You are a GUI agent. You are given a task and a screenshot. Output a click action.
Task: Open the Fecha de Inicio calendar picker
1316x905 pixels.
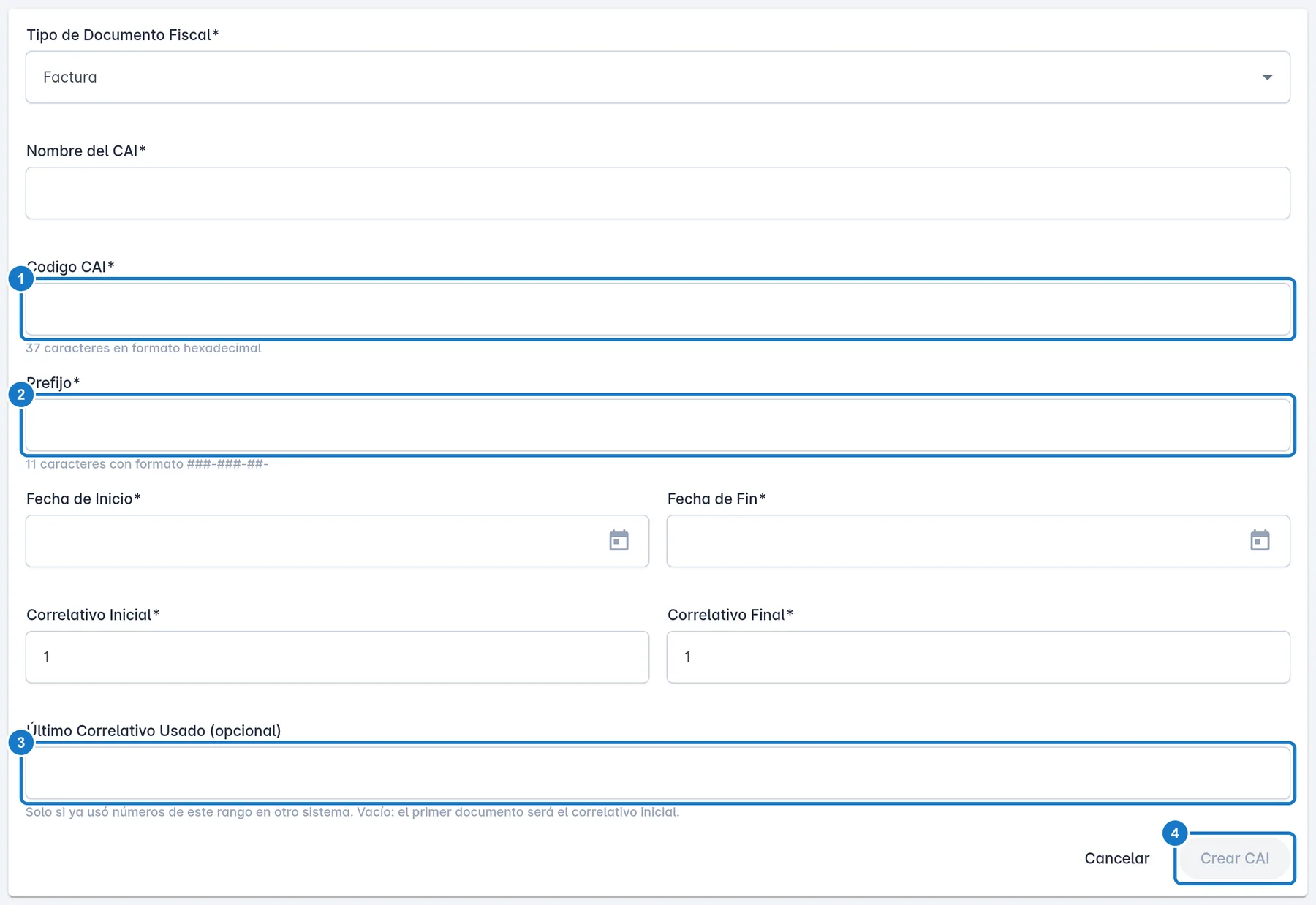click(x=619, y=540)
